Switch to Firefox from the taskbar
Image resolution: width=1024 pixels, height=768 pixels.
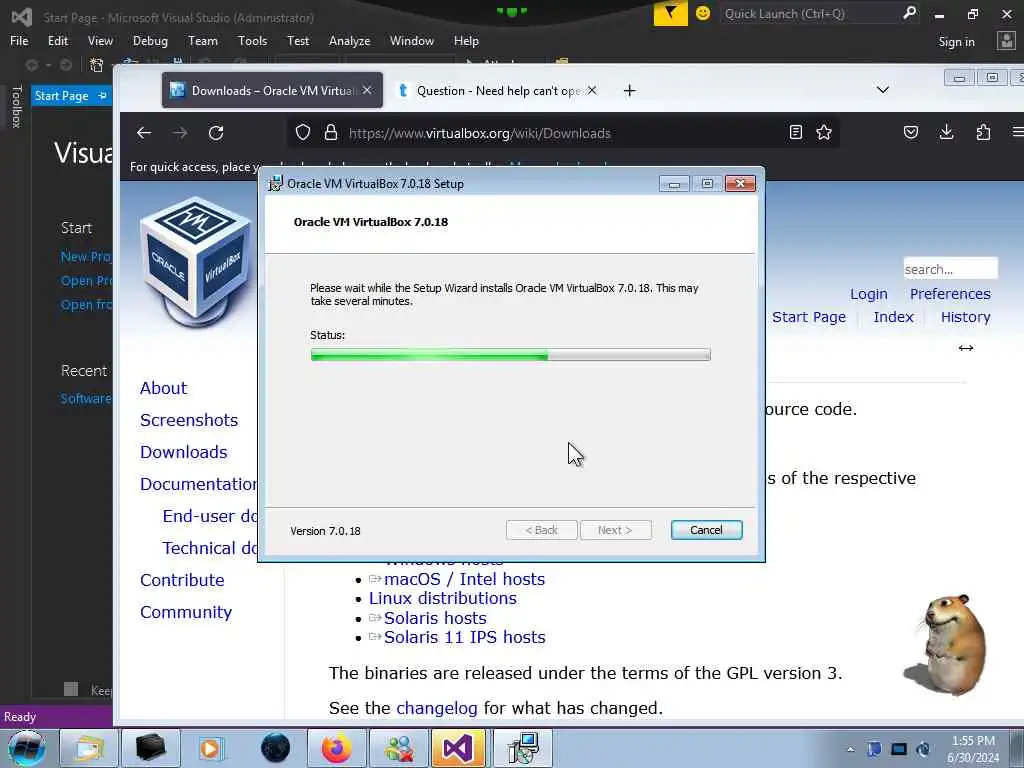(336, 748)
